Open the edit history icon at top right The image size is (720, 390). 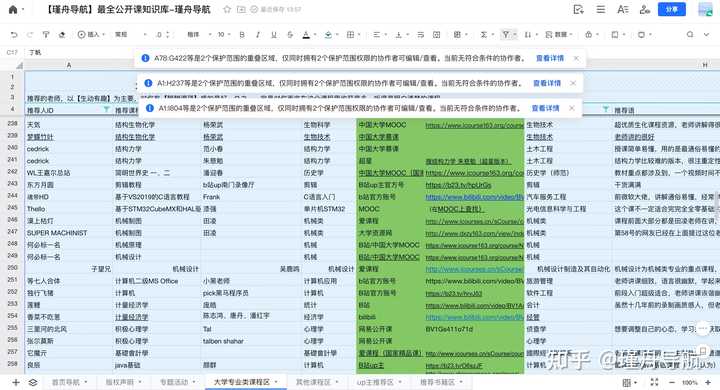[x=579, y=9]
